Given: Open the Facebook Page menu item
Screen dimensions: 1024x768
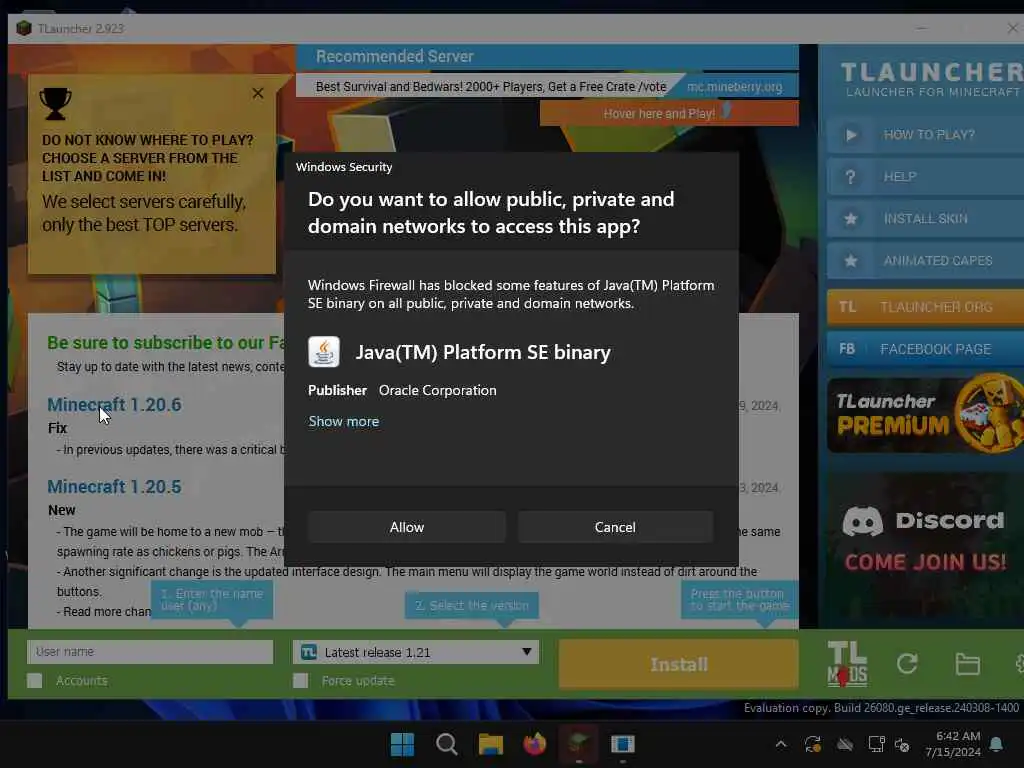Looking at the screenshot, I should click(x=925, y=349).
